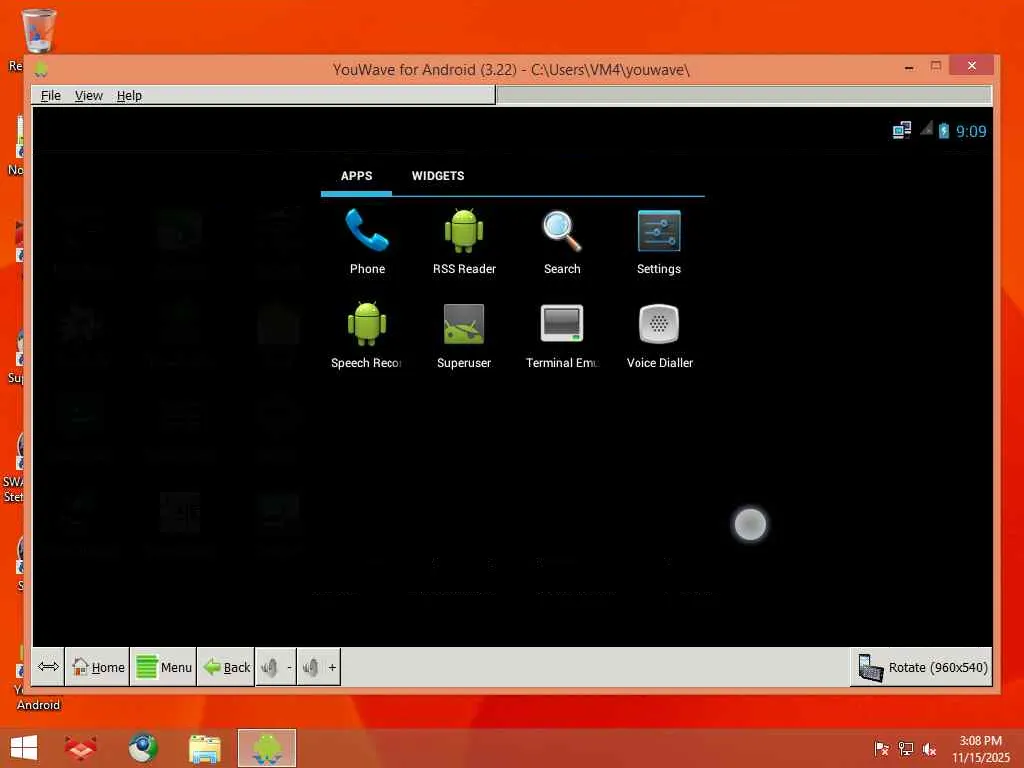Open the globe browser icon in taskbar
The width and height of the screenshot is (1024, 768).
142,748
